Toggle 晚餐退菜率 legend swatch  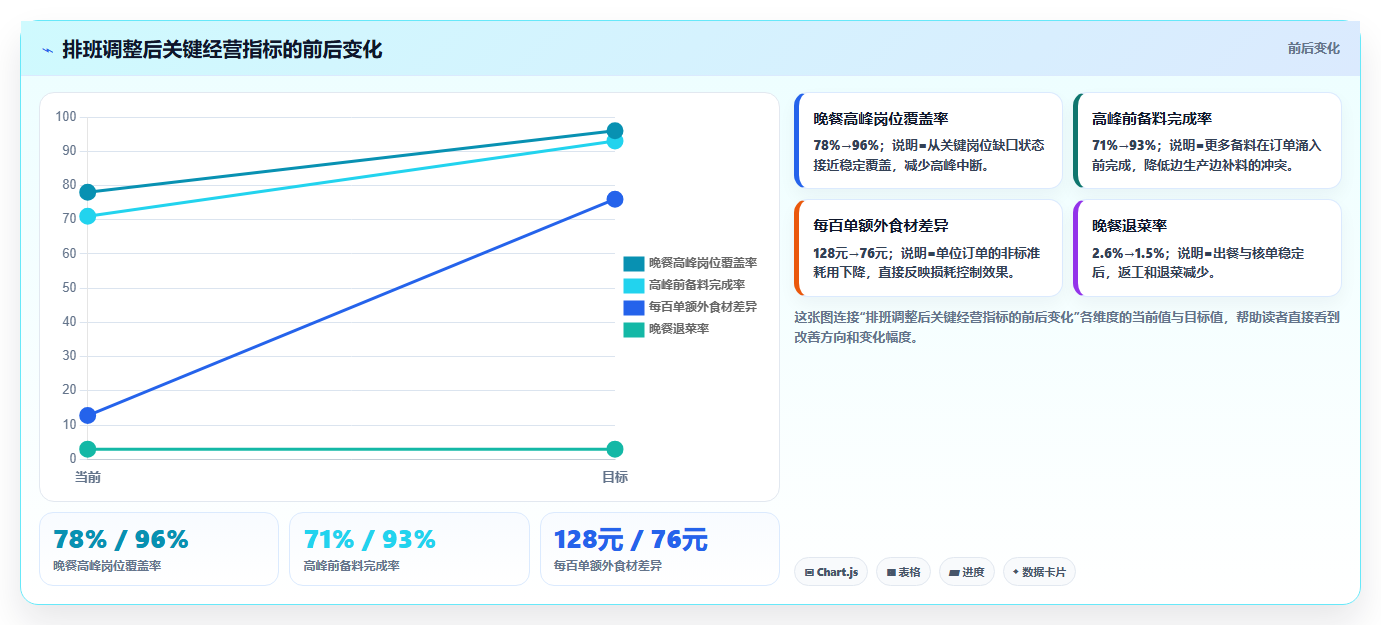[633, 329]
